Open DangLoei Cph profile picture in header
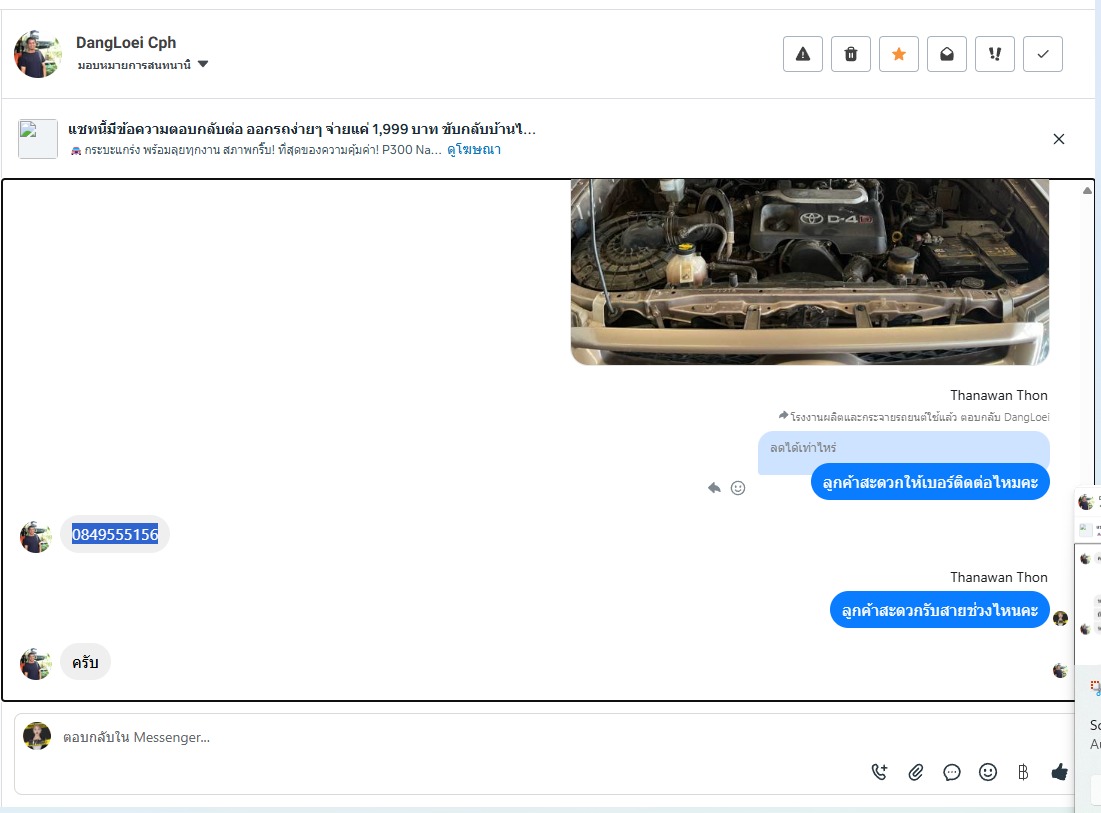 pyautogui.click(x=37, y=54)
